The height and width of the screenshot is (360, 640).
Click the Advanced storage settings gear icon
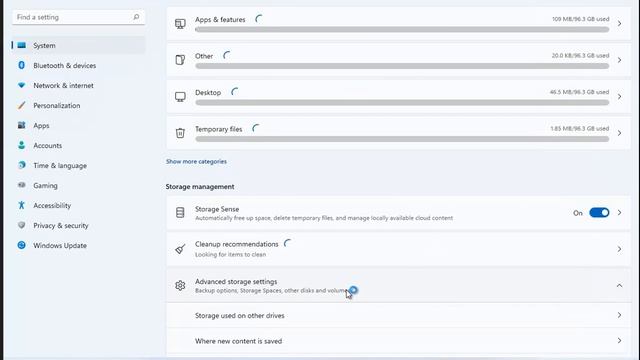[x=180, y=286]
